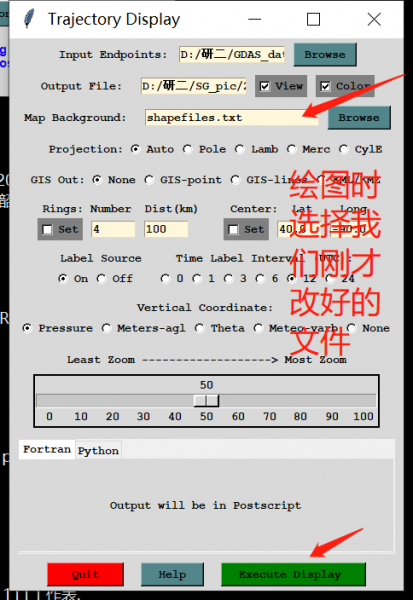The height and width of the screenshot is (600, 413).
Task: Enable the Center Set checkbox
Action: tap(246, 230)
